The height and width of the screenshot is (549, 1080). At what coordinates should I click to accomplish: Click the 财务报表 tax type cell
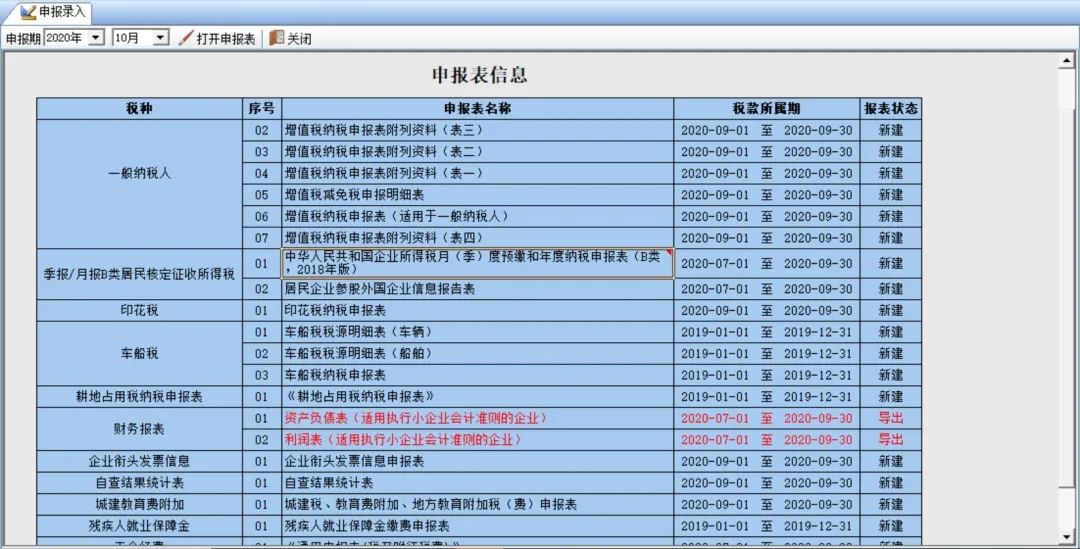pos(139,429)
